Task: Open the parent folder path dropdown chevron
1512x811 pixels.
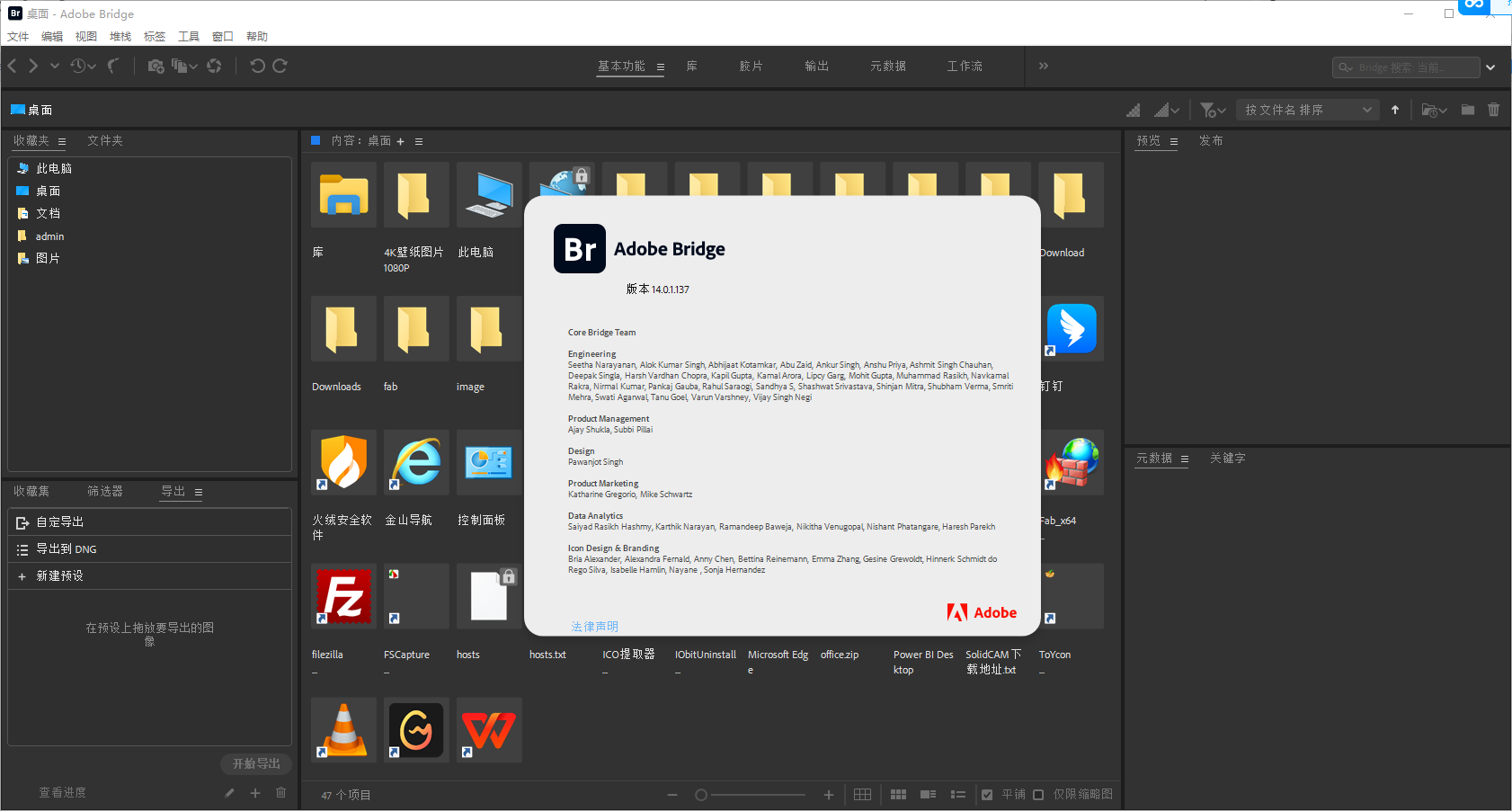Action: point(55,66)
